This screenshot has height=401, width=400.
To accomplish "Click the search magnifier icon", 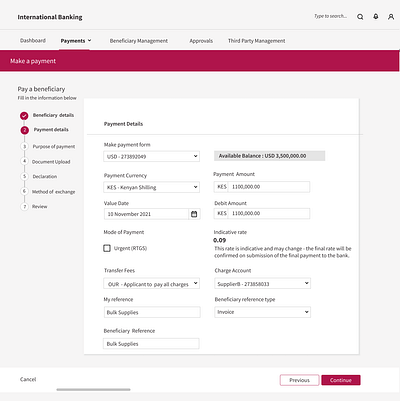I will [x=360, y=17].
